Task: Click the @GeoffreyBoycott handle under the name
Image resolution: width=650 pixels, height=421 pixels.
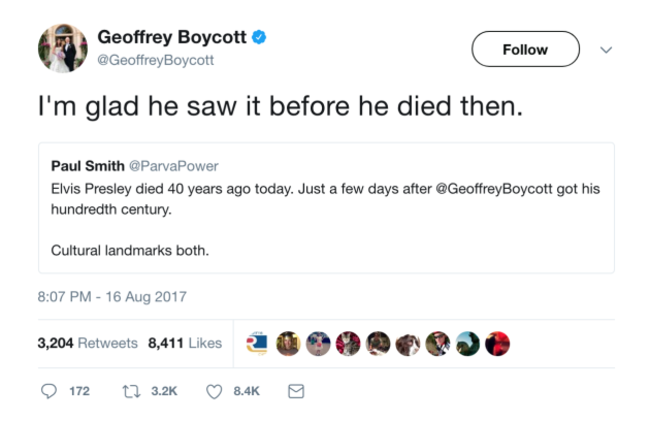Action: coord(155,60)
